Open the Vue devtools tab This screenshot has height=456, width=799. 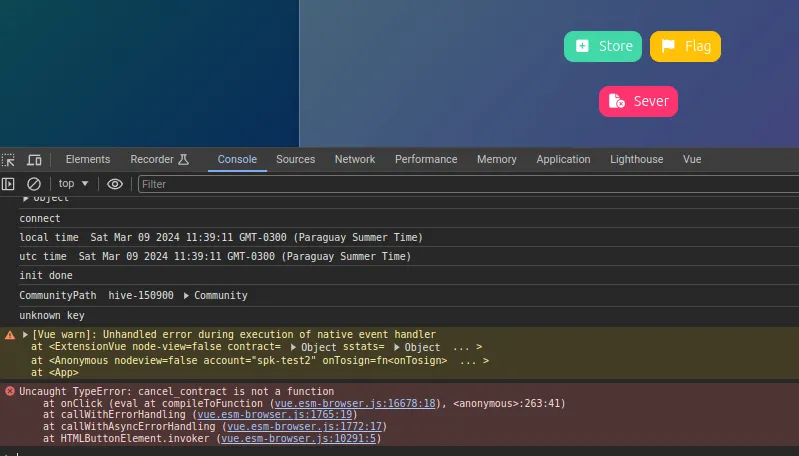[x=692, y=159]
